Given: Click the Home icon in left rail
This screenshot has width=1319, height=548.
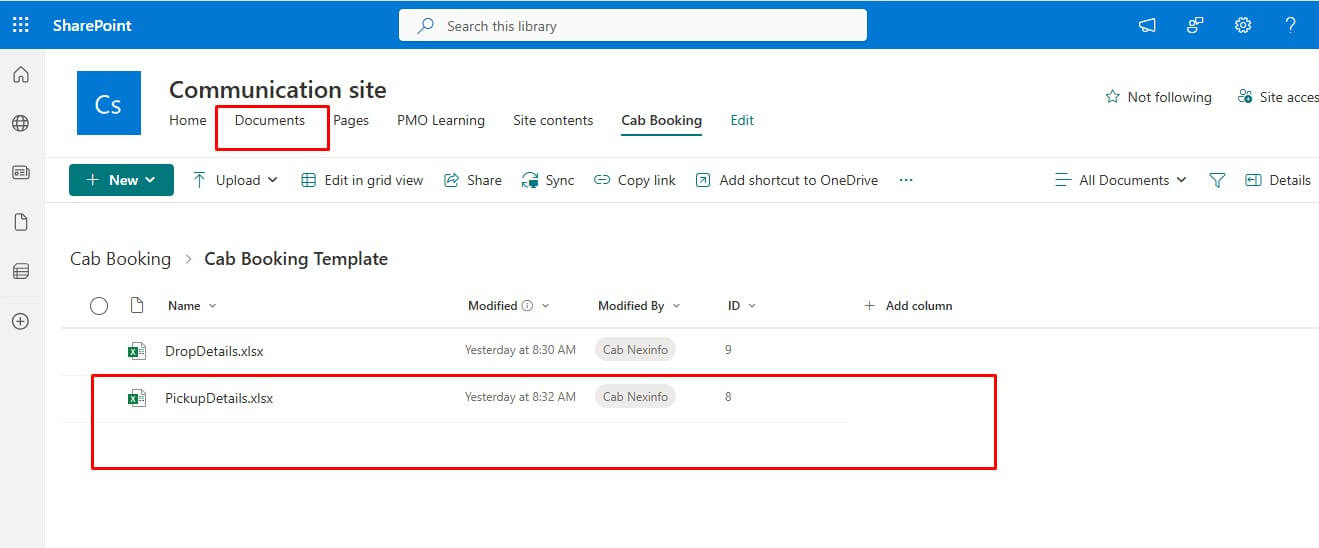Looking at the screenshot, I should click(x=21, y=75).
